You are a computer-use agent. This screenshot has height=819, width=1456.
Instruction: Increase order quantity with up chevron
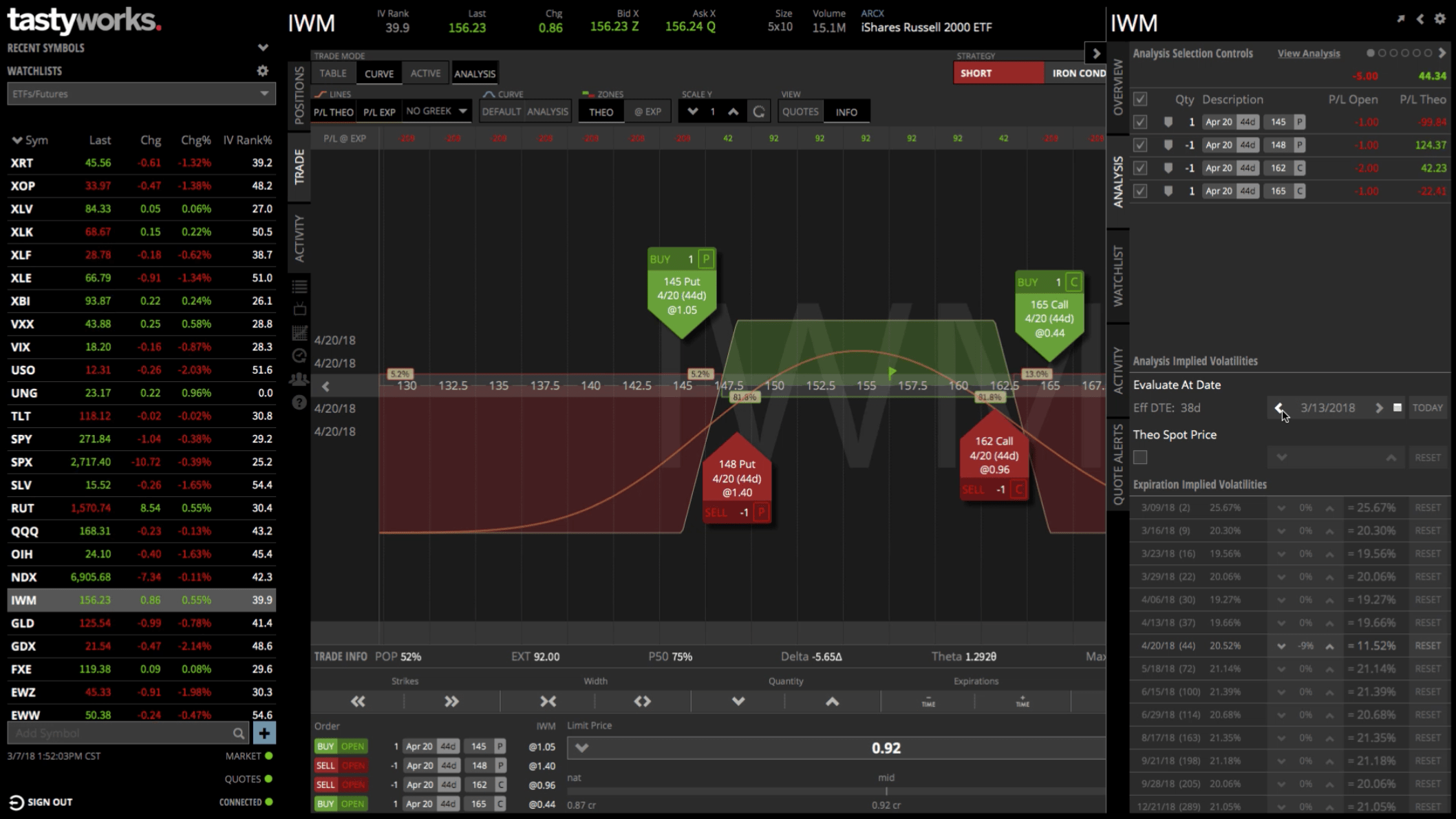coord(832,701)
